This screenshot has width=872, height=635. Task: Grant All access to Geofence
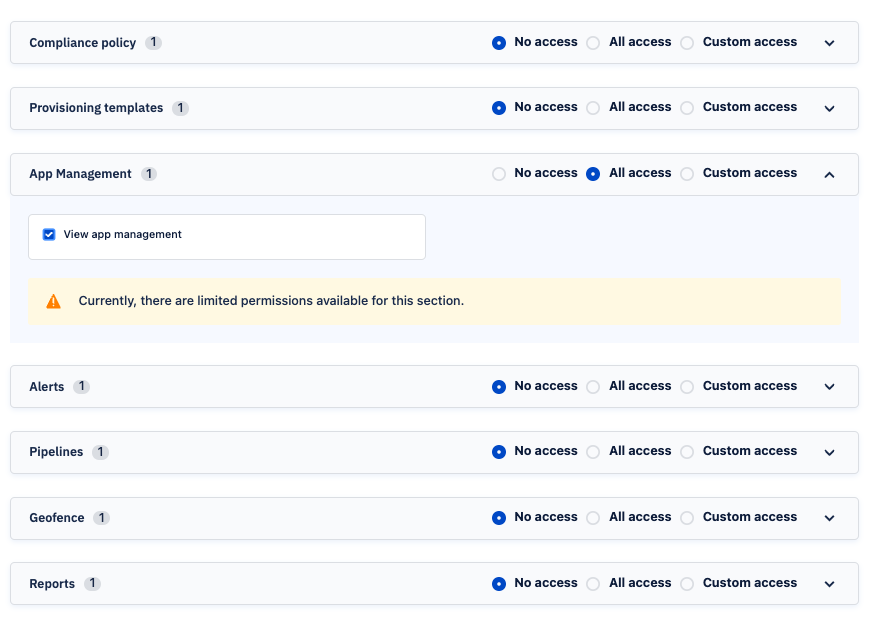(x=592, y=517)
